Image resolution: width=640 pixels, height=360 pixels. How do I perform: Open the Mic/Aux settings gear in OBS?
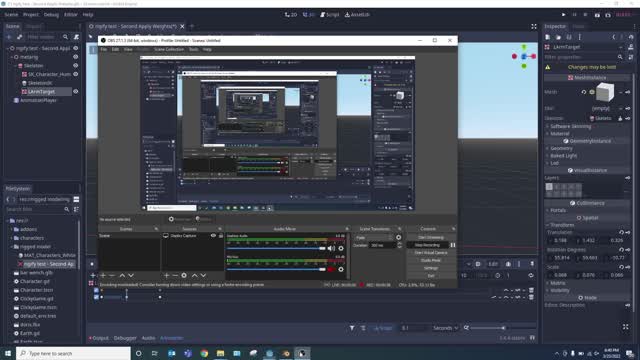(341, 269)
